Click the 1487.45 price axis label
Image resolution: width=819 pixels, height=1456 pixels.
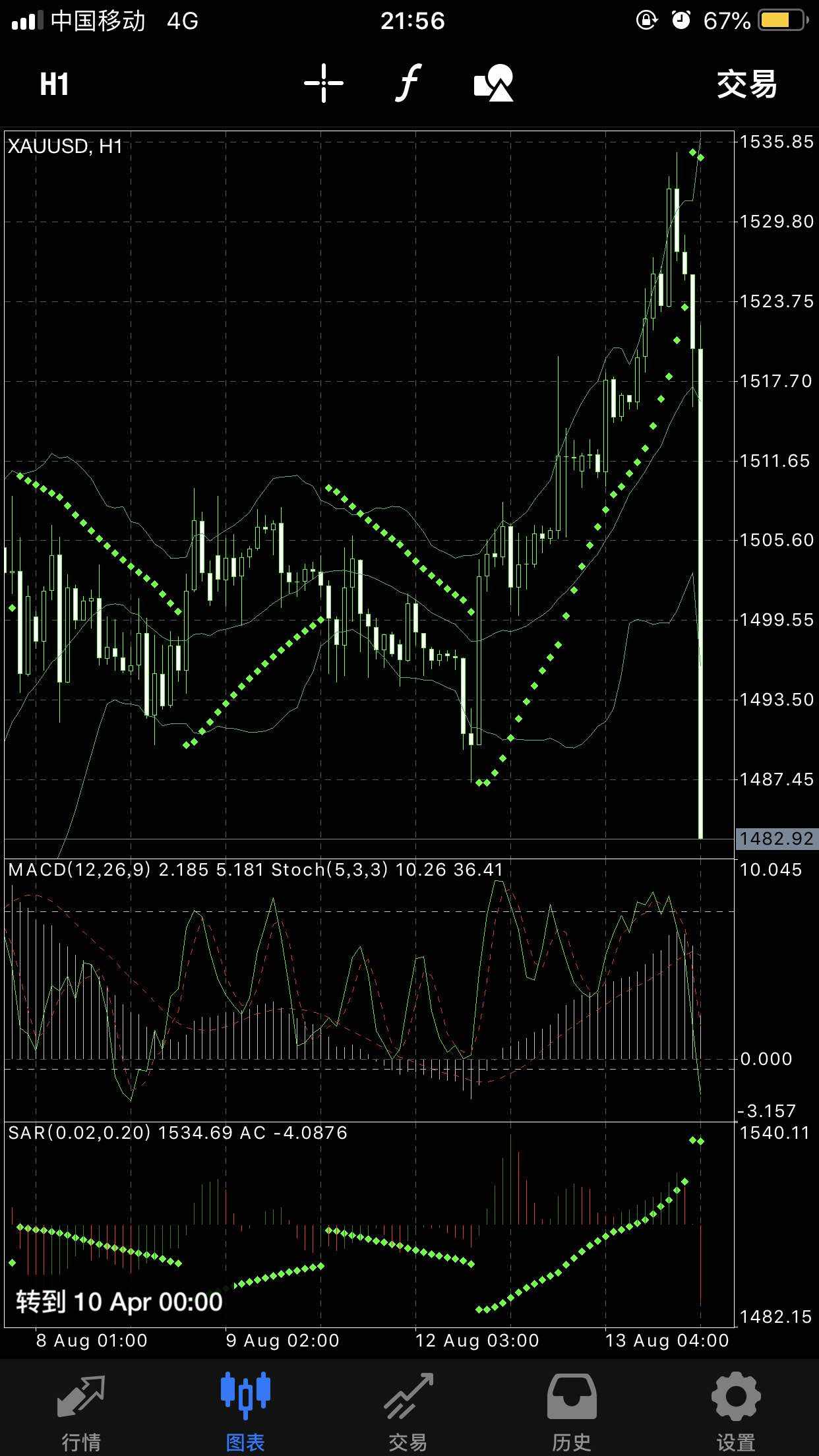pos(777,779)
